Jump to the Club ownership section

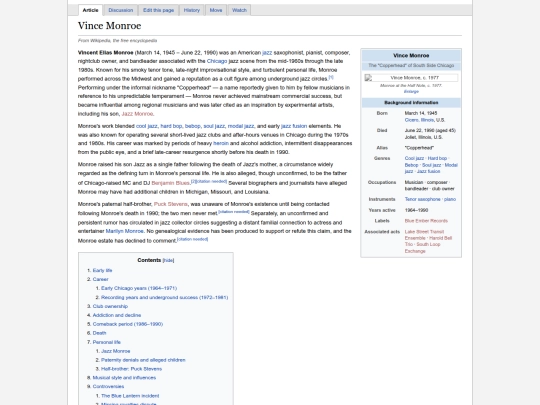110,306
